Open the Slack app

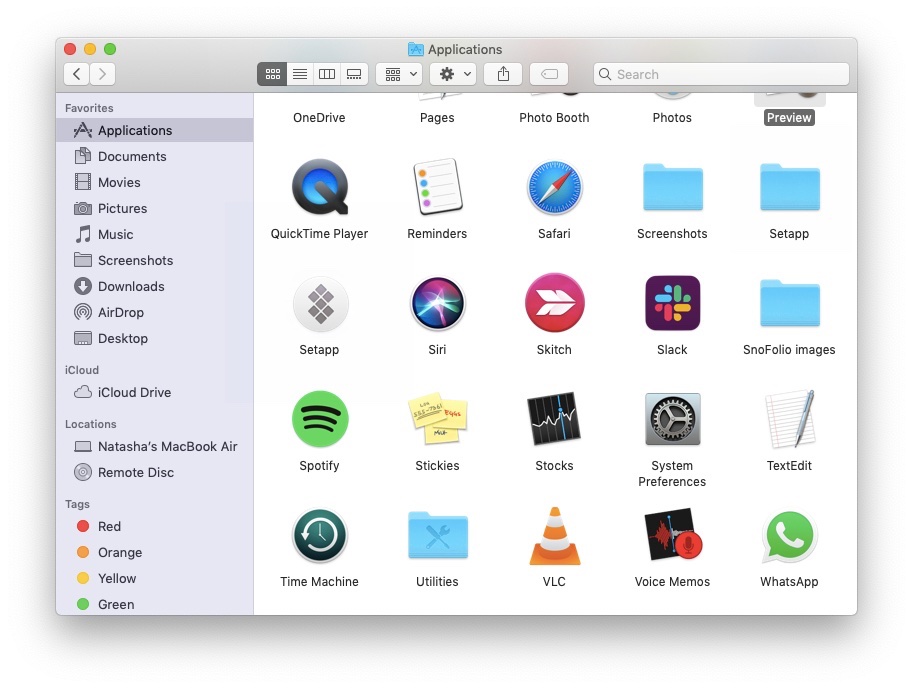coord(671,303)
